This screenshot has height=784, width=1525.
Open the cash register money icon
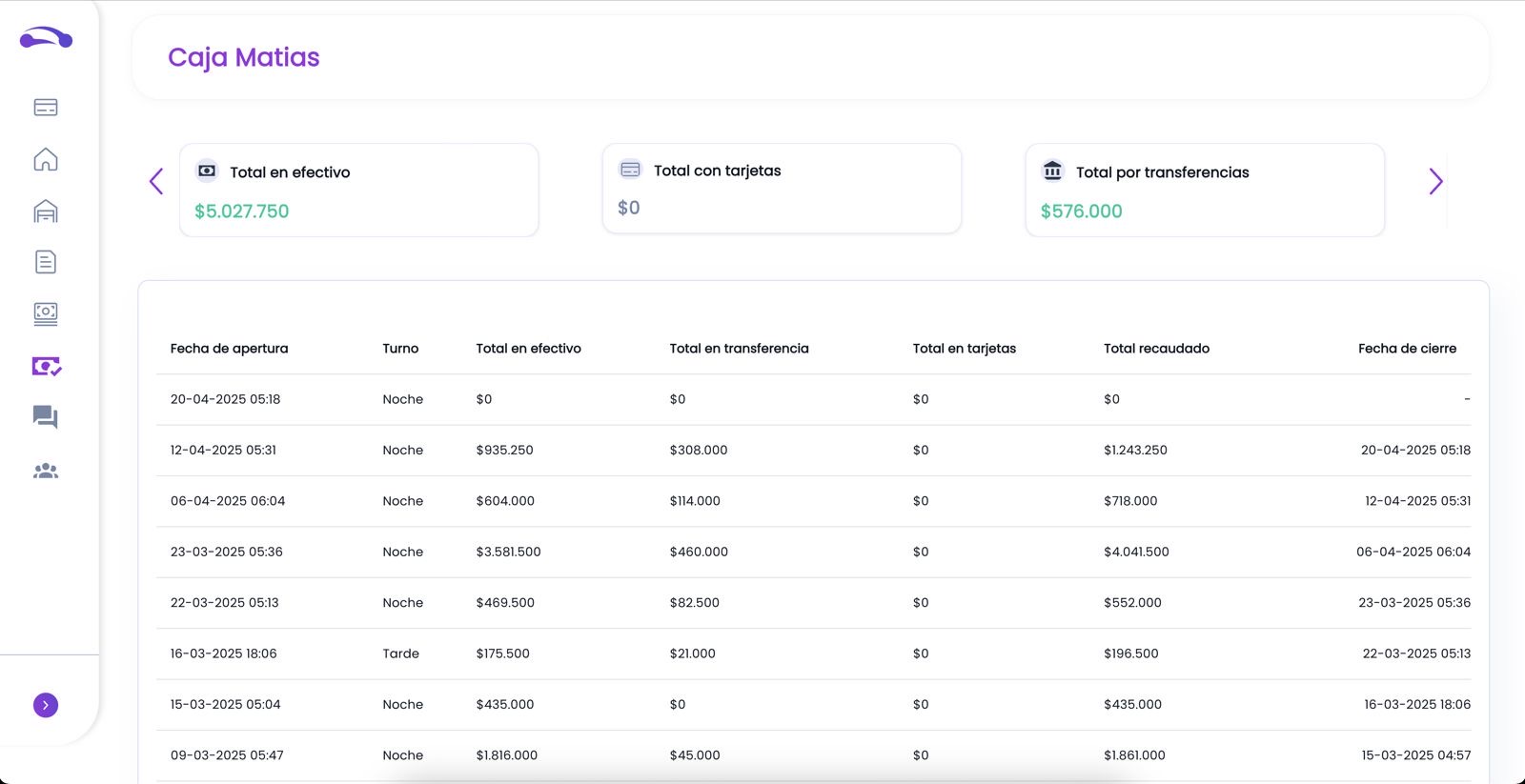click(x=46, y=313)
